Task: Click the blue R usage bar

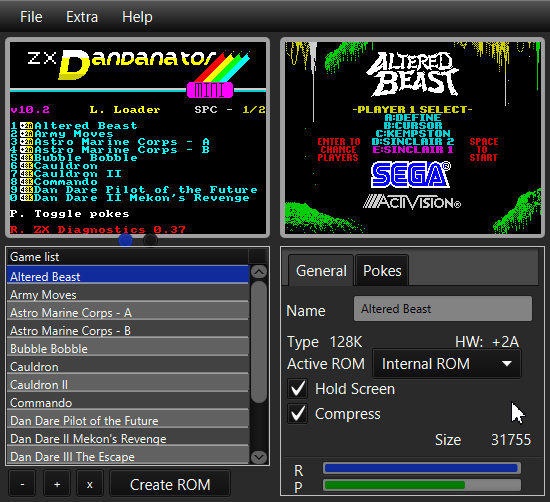Action: 422,468
